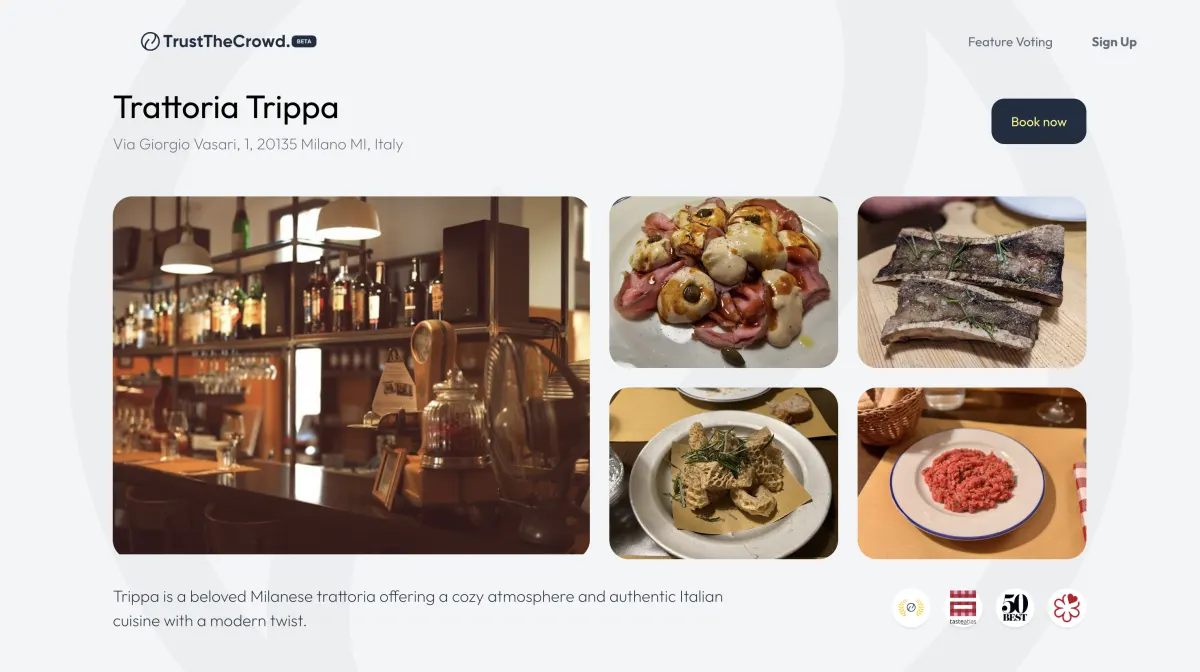Screen dimensions: 1200x672
Task: Click the Book now button
Action: pos(1038,121)
